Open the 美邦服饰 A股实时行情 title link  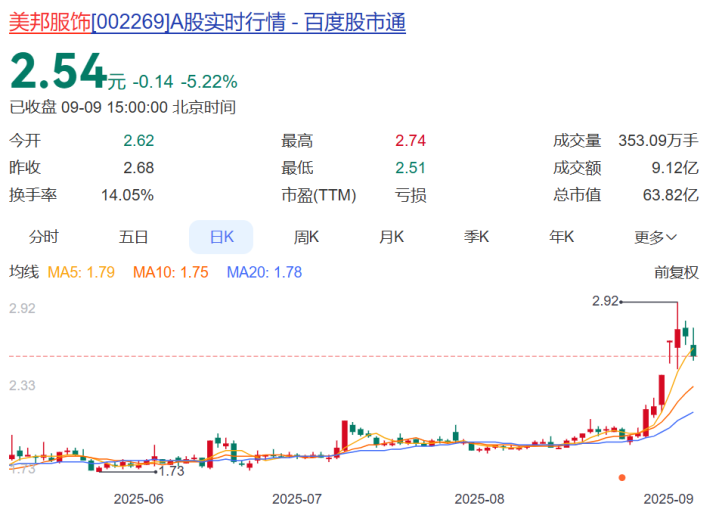207,22
